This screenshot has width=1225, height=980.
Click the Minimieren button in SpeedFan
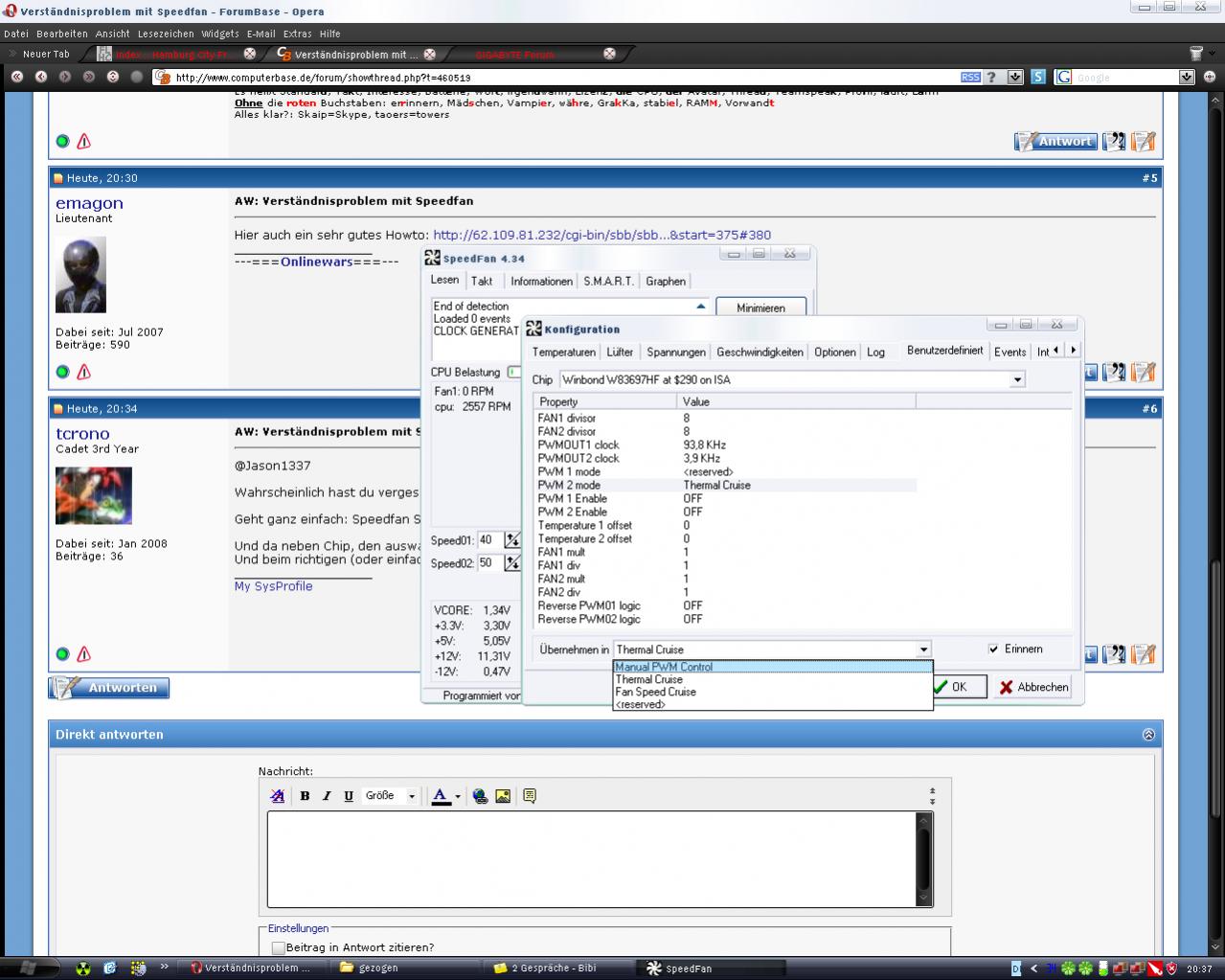pyautogui.click(x=761, y=308)
